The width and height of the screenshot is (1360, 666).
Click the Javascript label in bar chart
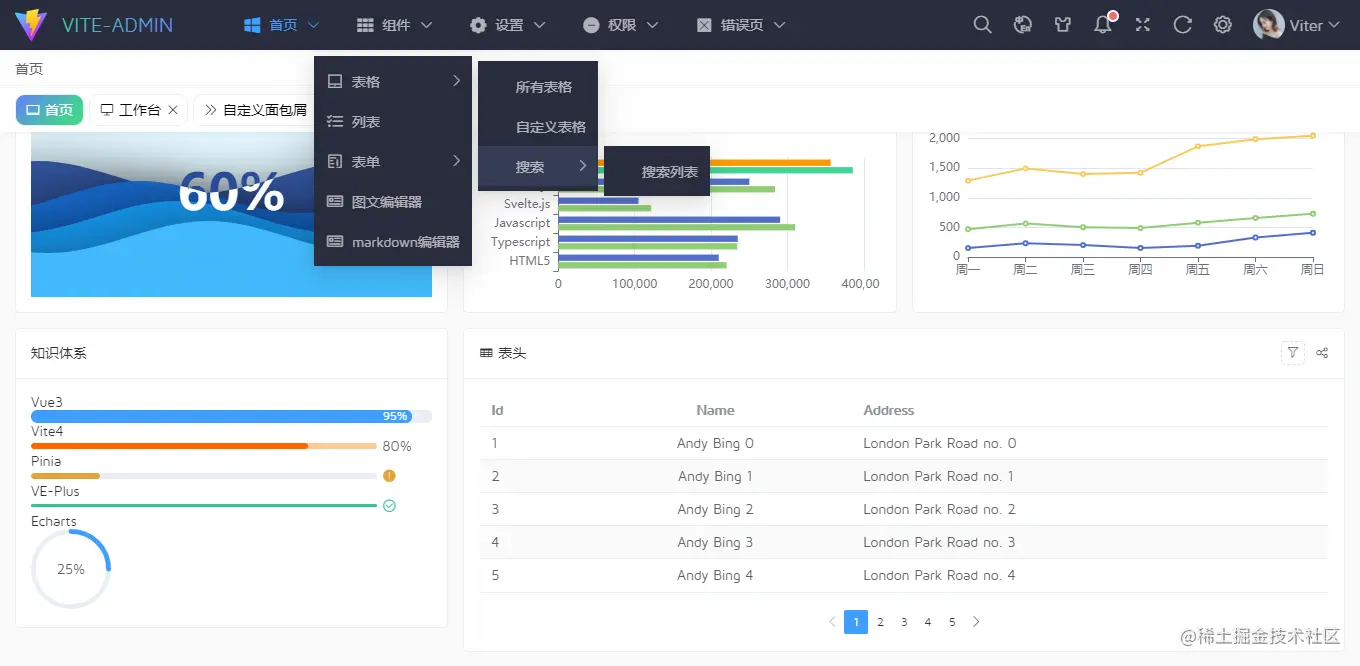(x=522, y=223)
